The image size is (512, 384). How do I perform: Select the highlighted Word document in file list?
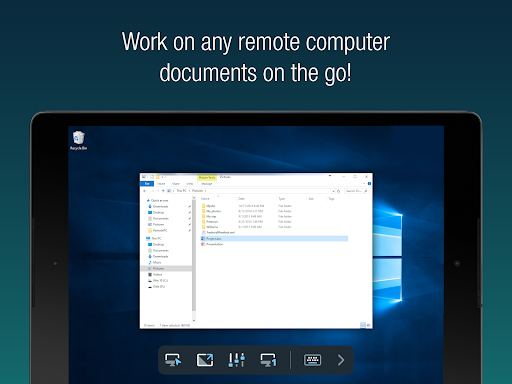pyautogui.click(x=274, y=238)
